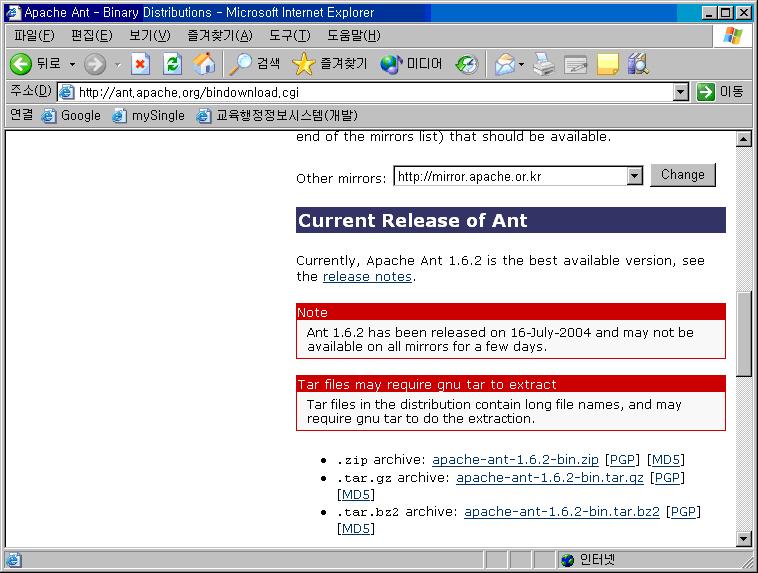Click the Change mirror button

(683, 175)
